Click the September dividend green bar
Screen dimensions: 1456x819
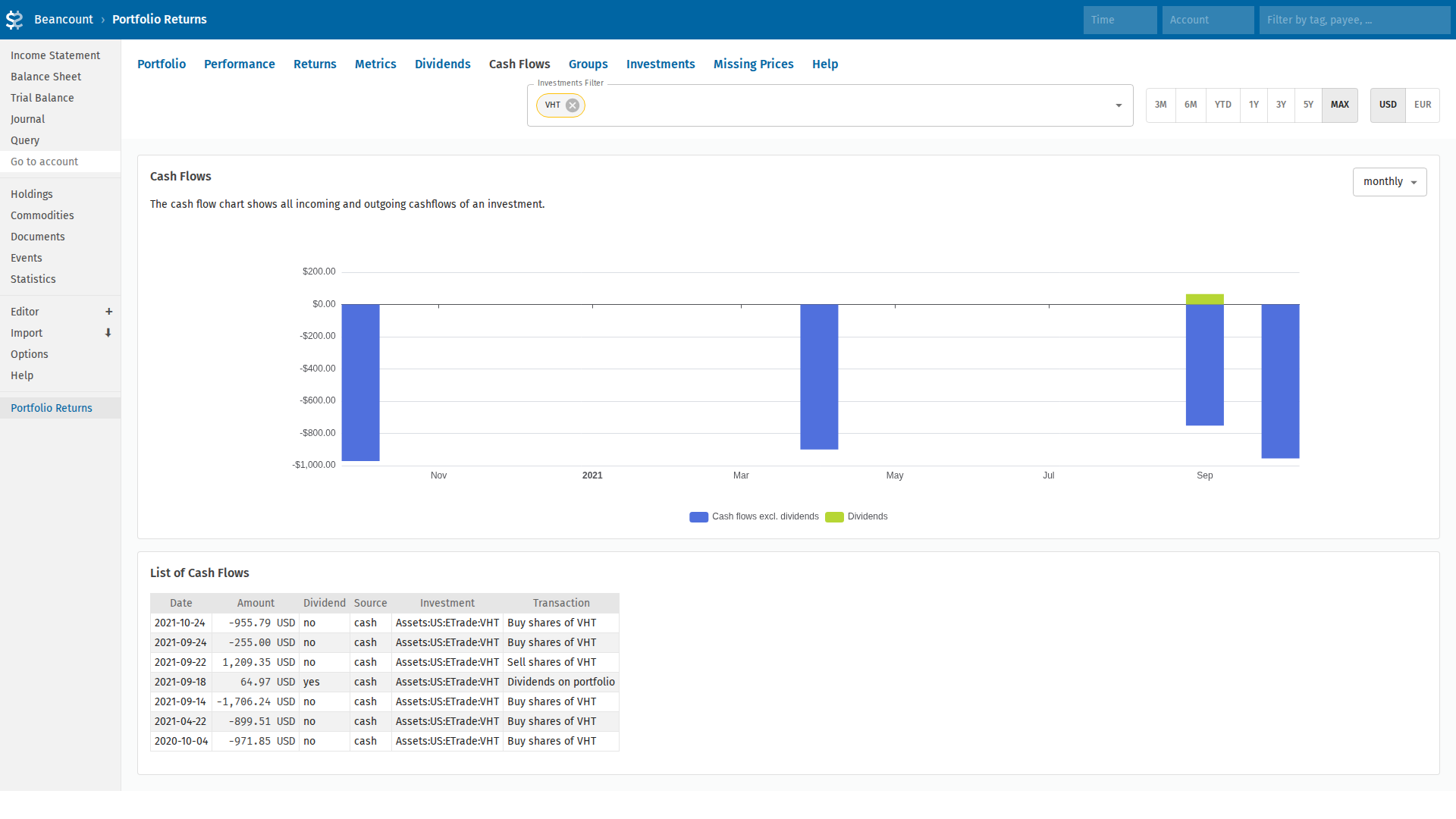[x=1204, y=300]
